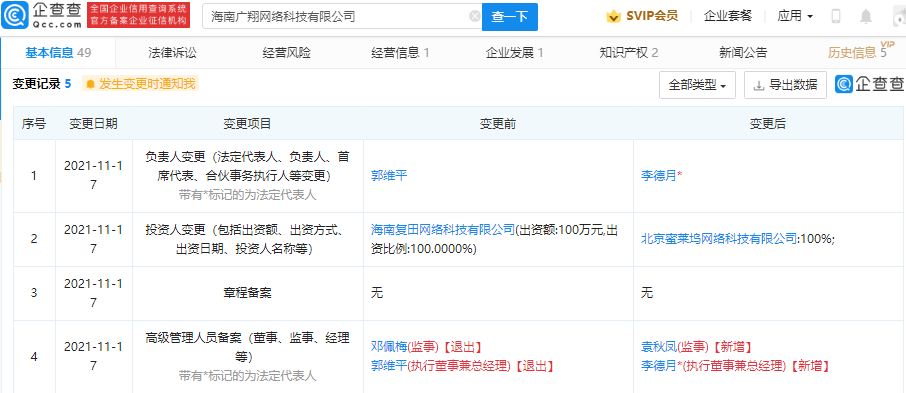The width and height of the screenshot is (906, 393).
Task: Click the Qcc.com 企查查 logo
Action: point(42,16)
